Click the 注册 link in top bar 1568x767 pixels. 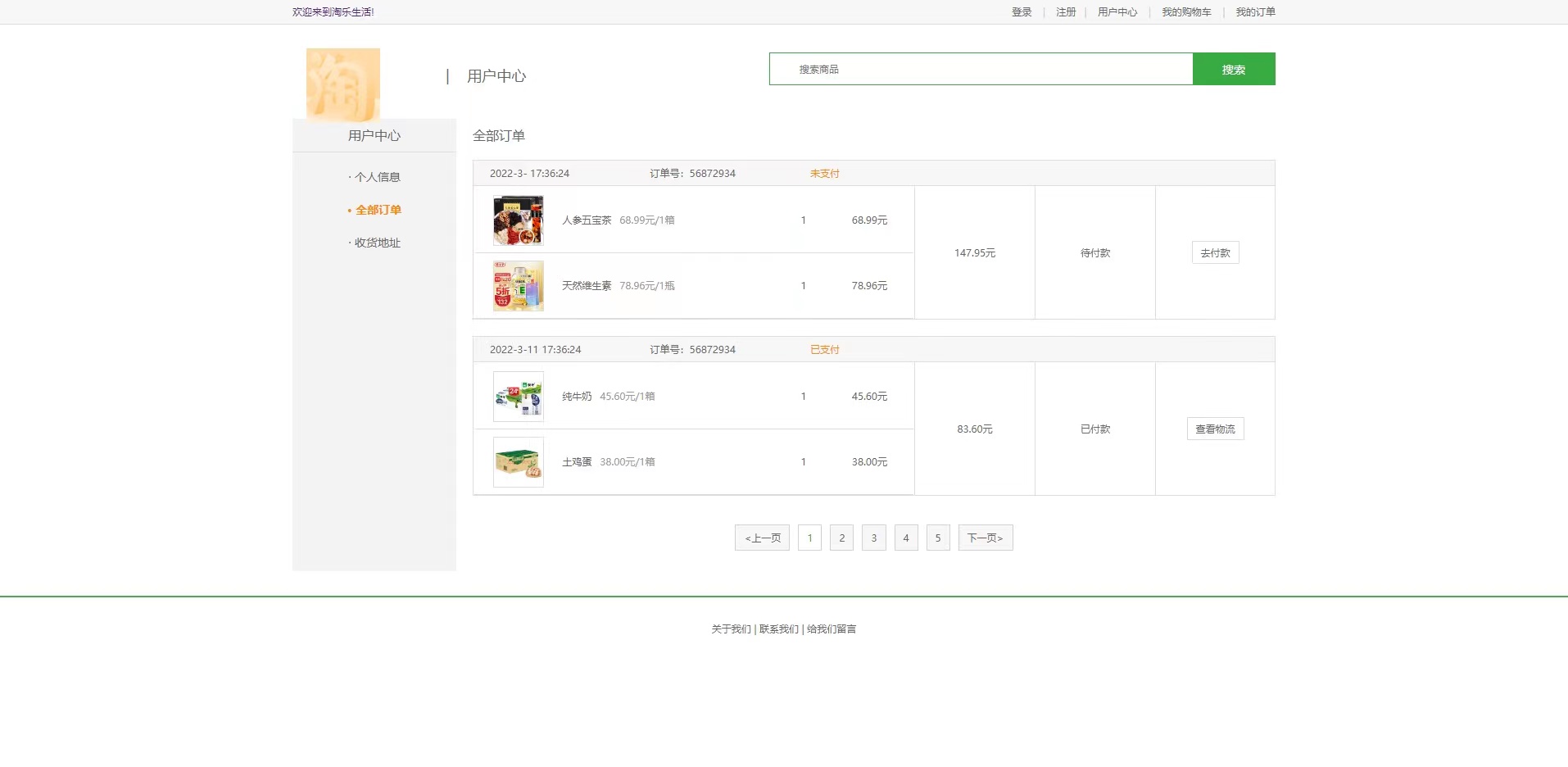(x=1066, y=12)
